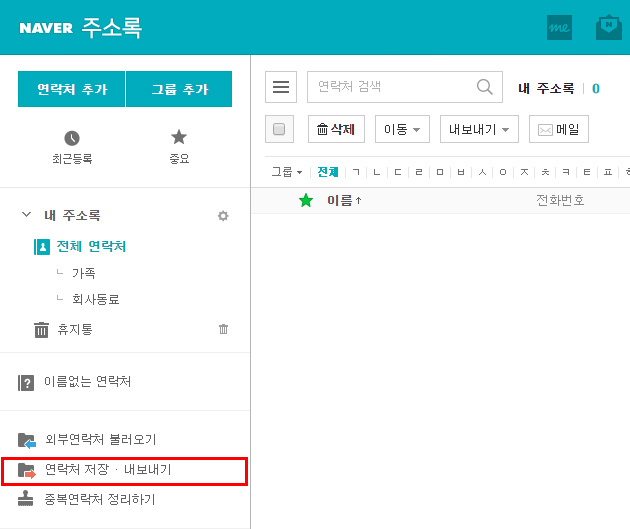Open the 그룹 filter dropdown
The image size is (630, 529).
(287, 172)
